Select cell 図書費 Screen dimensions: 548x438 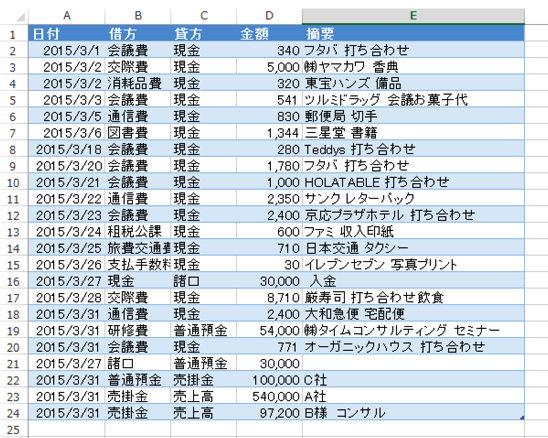pos(138,133)
